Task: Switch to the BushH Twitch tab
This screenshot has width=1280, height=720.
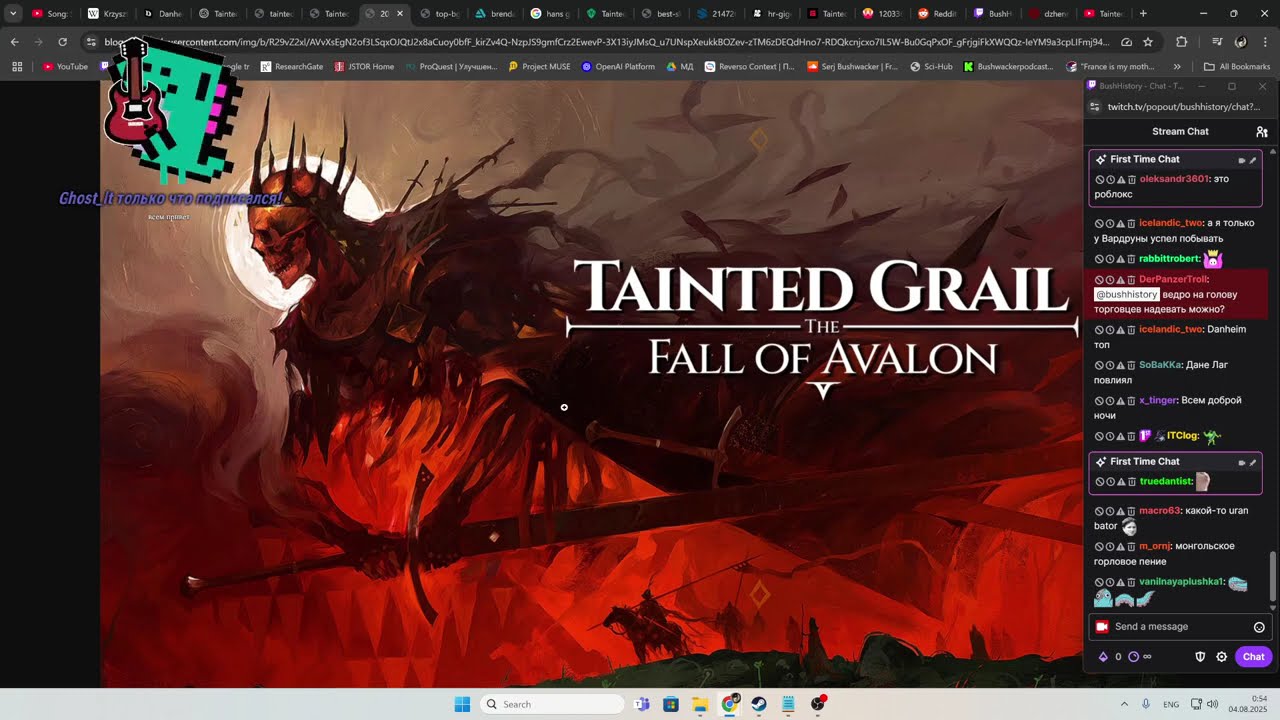Action: (x=991, y=14)
